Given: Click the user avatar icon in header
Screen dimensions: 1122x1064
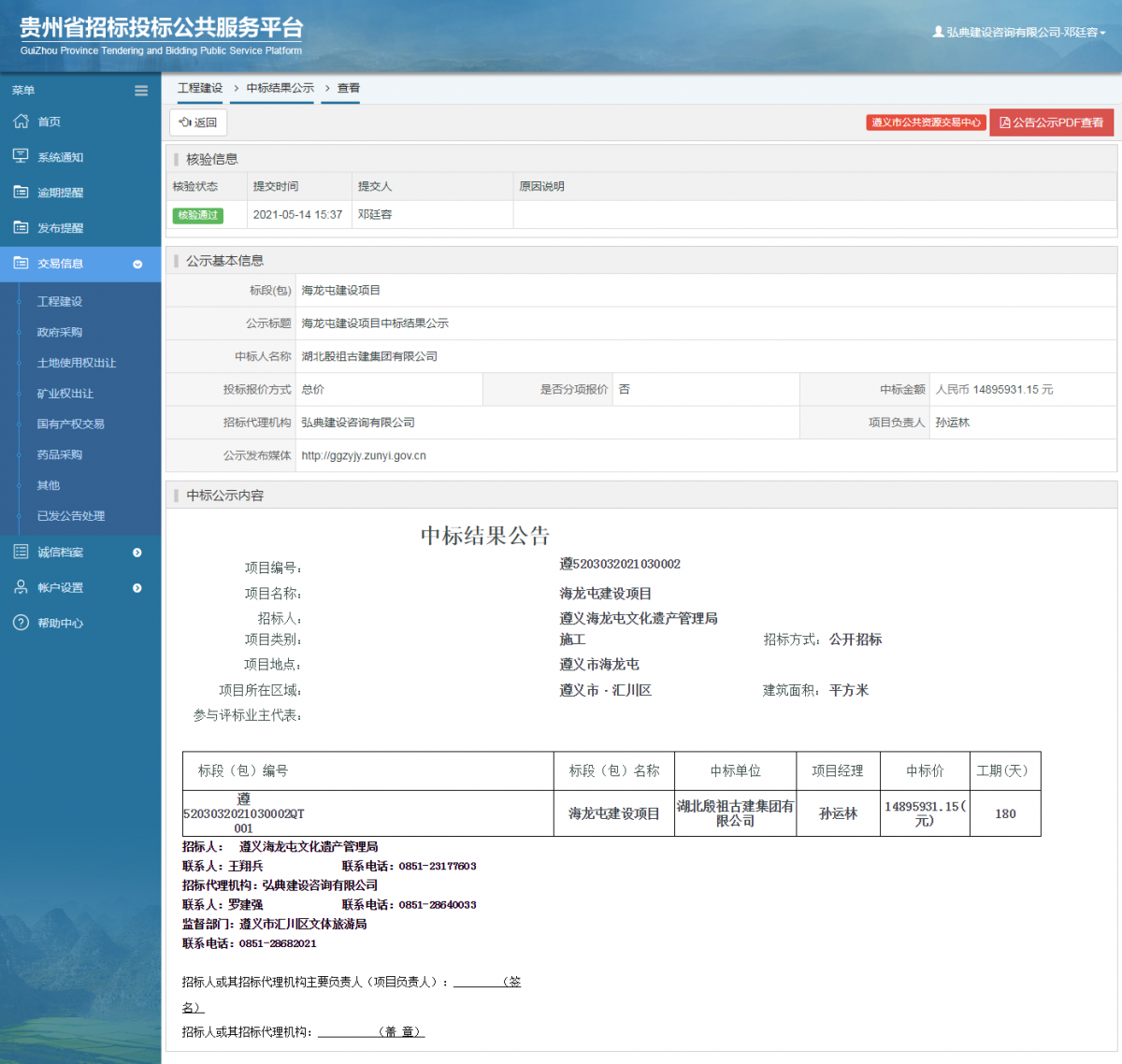Looking at the screenshot, I should click(x=938, y=32).
